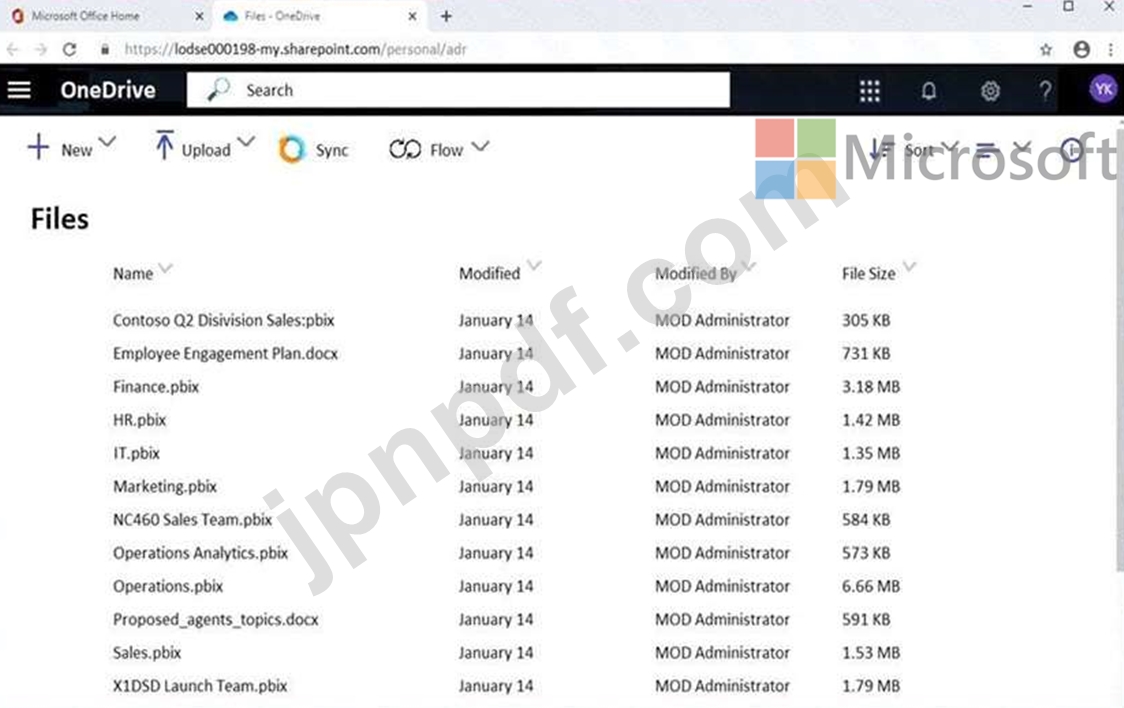Focus the OneDrive Search field

click(x=458, y=90)
